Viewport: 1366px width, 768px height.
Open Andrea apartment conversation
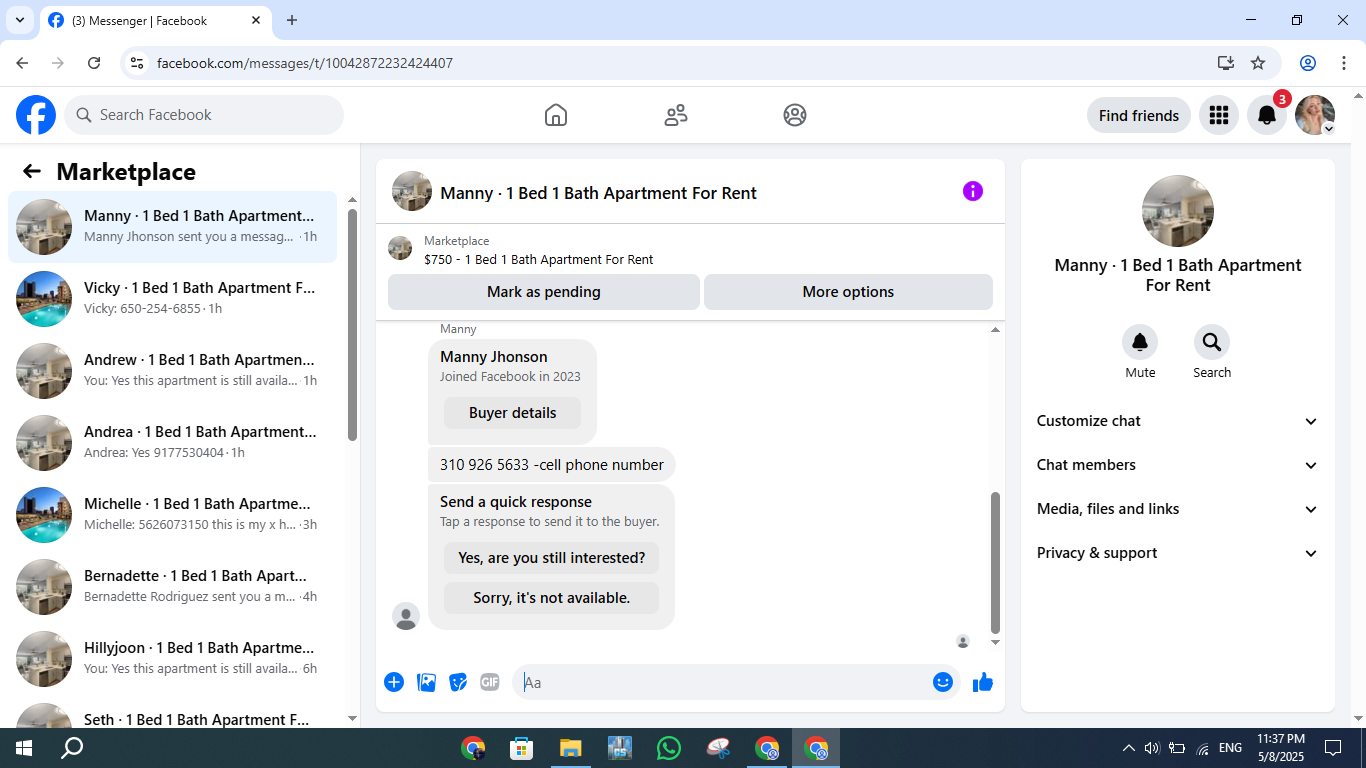click(x=173, y=443)
